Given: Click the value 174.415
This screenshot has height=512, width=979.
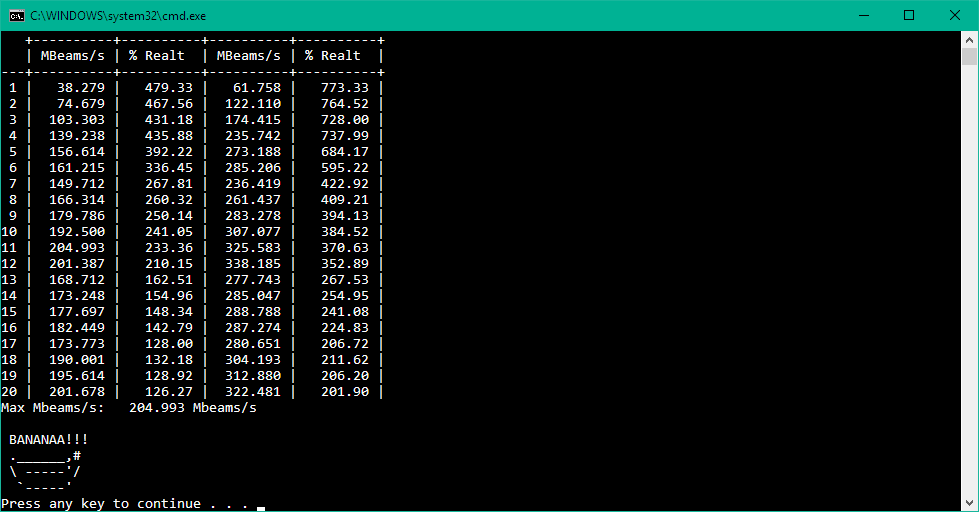Looking at the screenshot, I should pos(253,120).
